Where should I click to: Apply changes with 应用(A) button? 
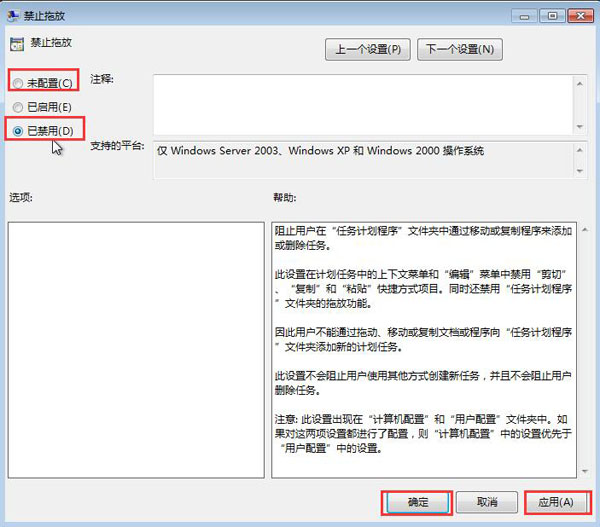[556, 502]
